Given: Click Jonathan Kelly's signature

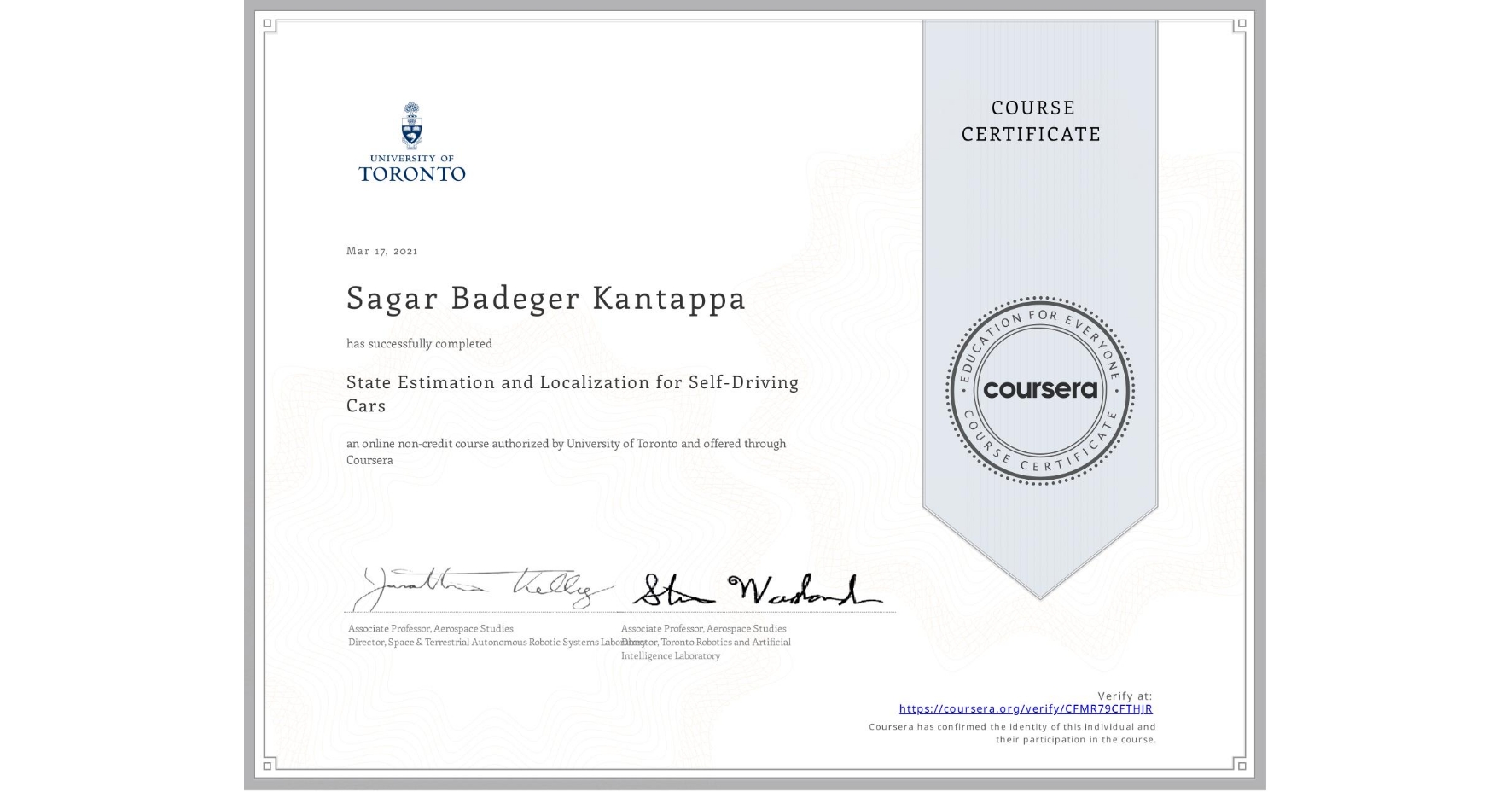Looking at the screenshot, I should click(x=485, y=587).
